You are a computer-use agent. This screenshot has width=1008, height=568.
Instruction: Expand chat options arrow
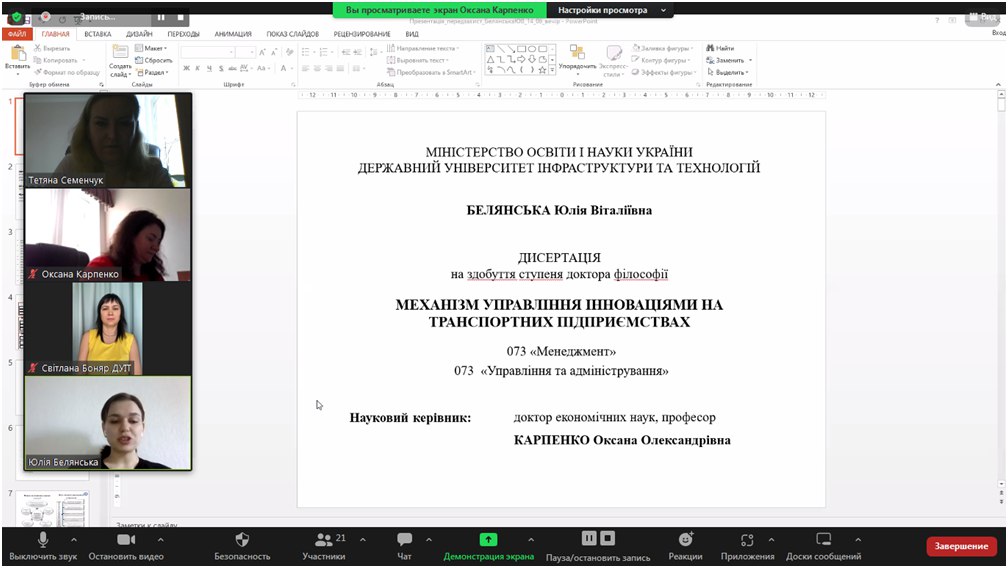429,540
